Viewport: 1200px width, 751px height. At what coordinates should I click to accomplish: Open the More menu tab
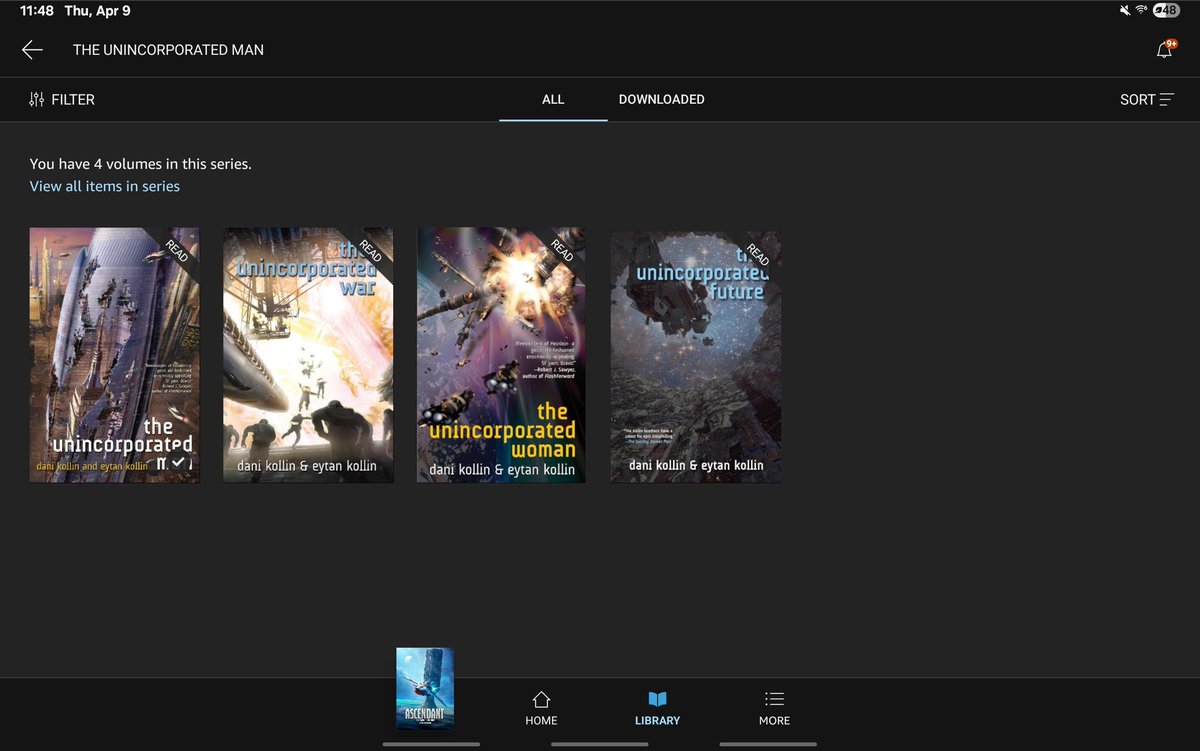tap(774, 708)
